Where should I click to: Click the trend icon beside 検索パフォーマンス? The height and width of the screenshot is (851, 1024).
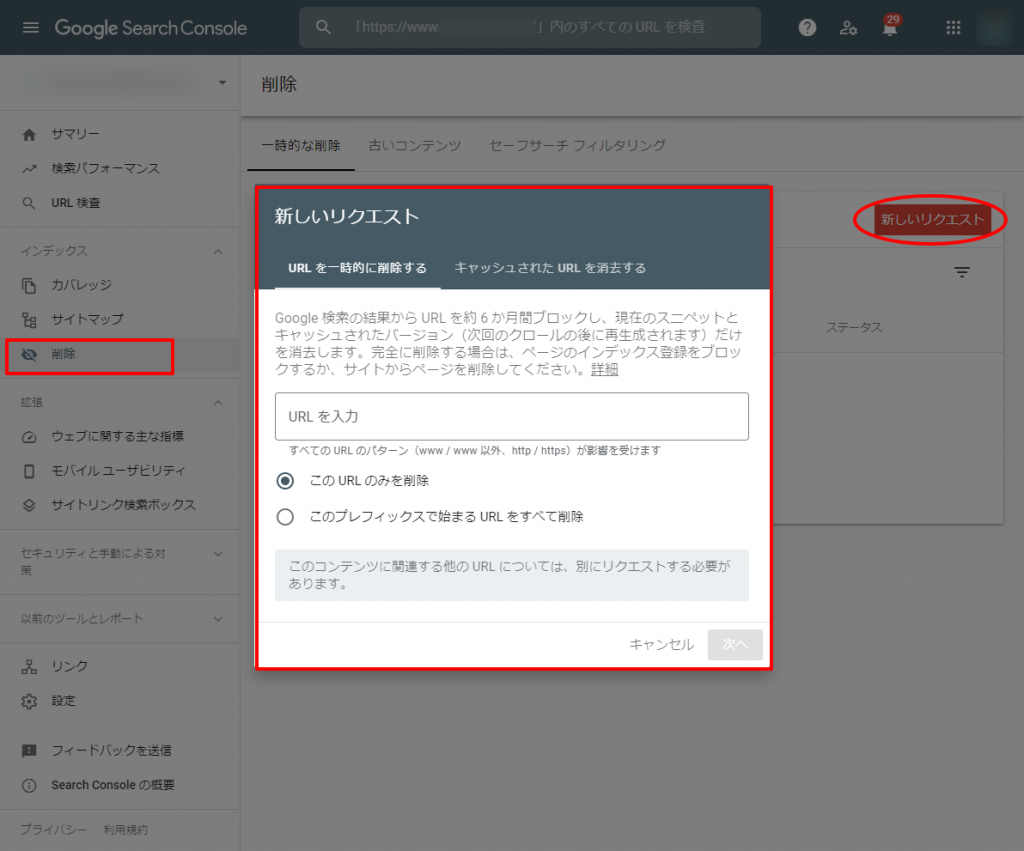click(x=29, y=169)
